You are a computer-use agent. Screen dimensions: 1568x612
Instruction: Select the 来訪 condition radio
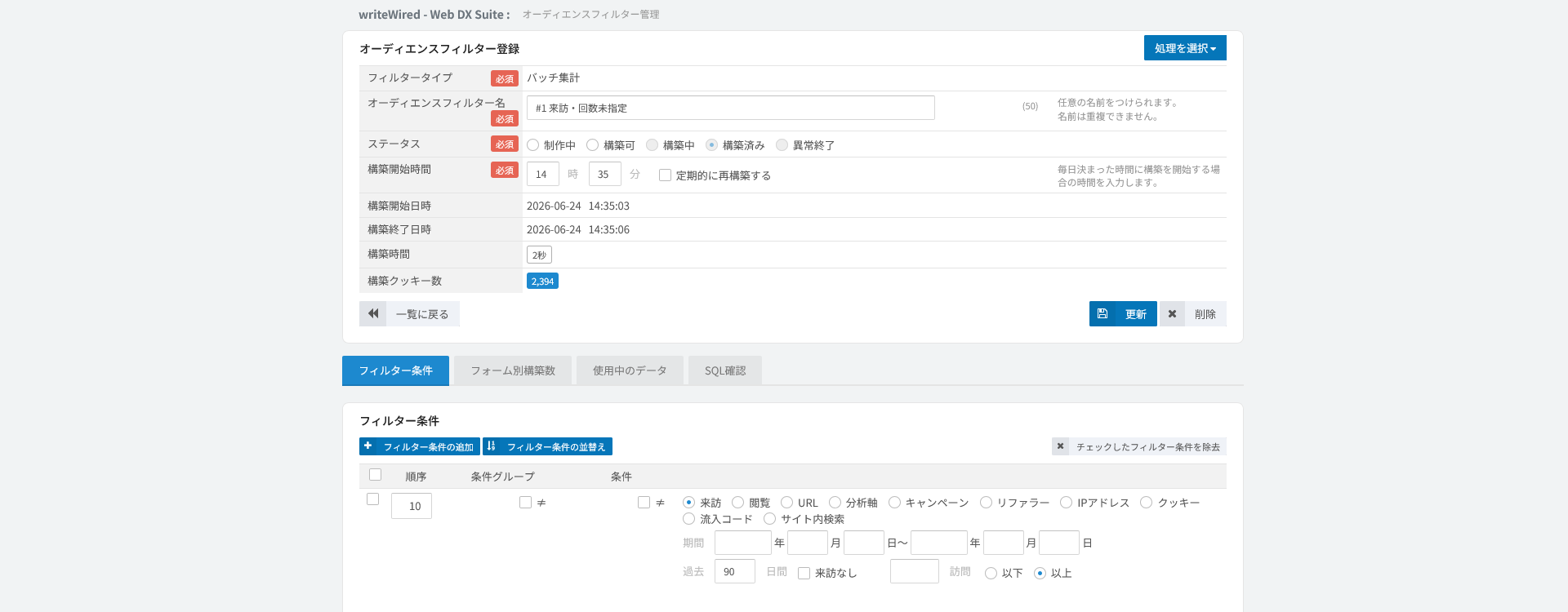click(x=688, y=503)
